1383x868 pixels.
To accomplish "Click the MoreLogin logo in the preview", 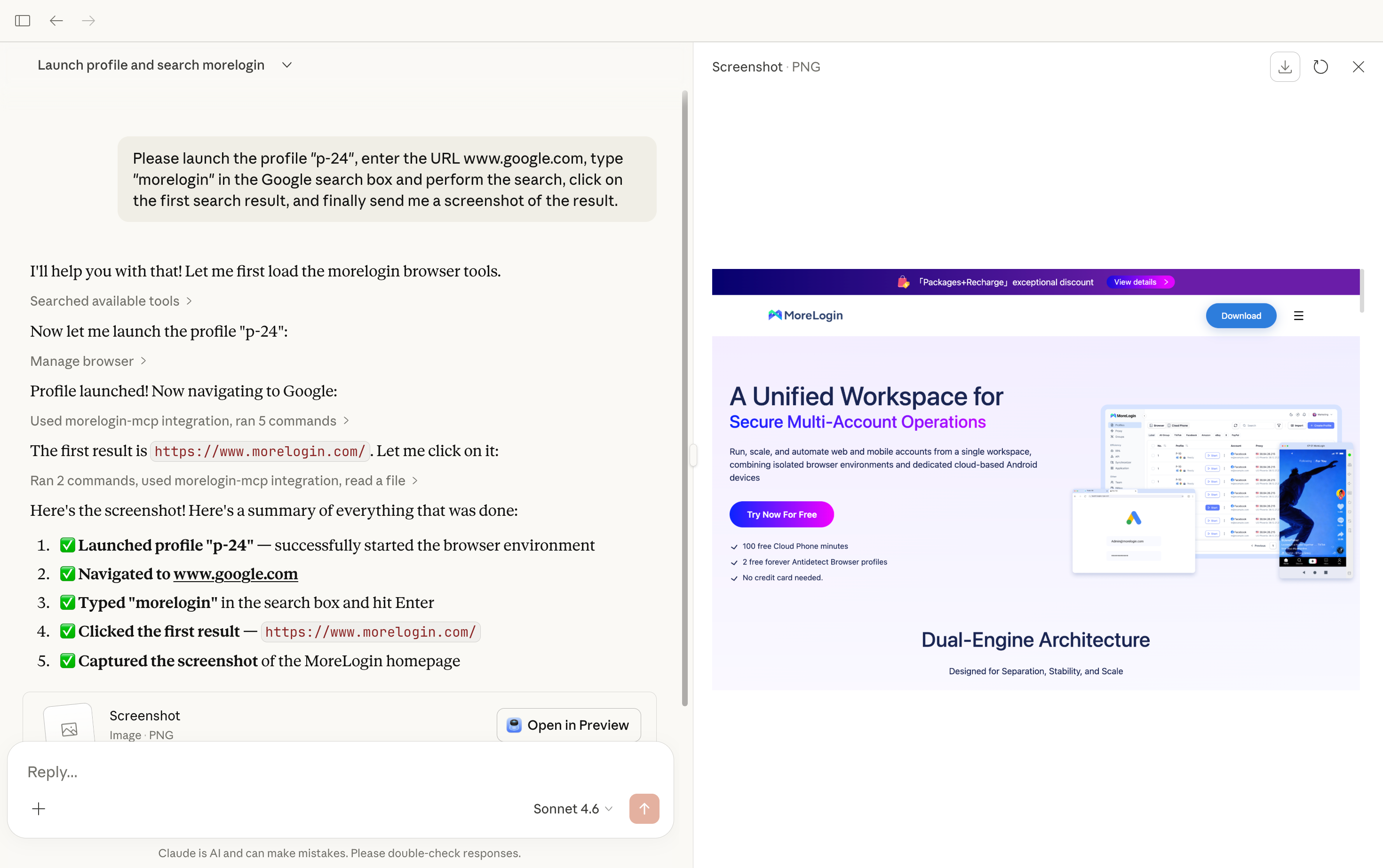I will point(805,315).
